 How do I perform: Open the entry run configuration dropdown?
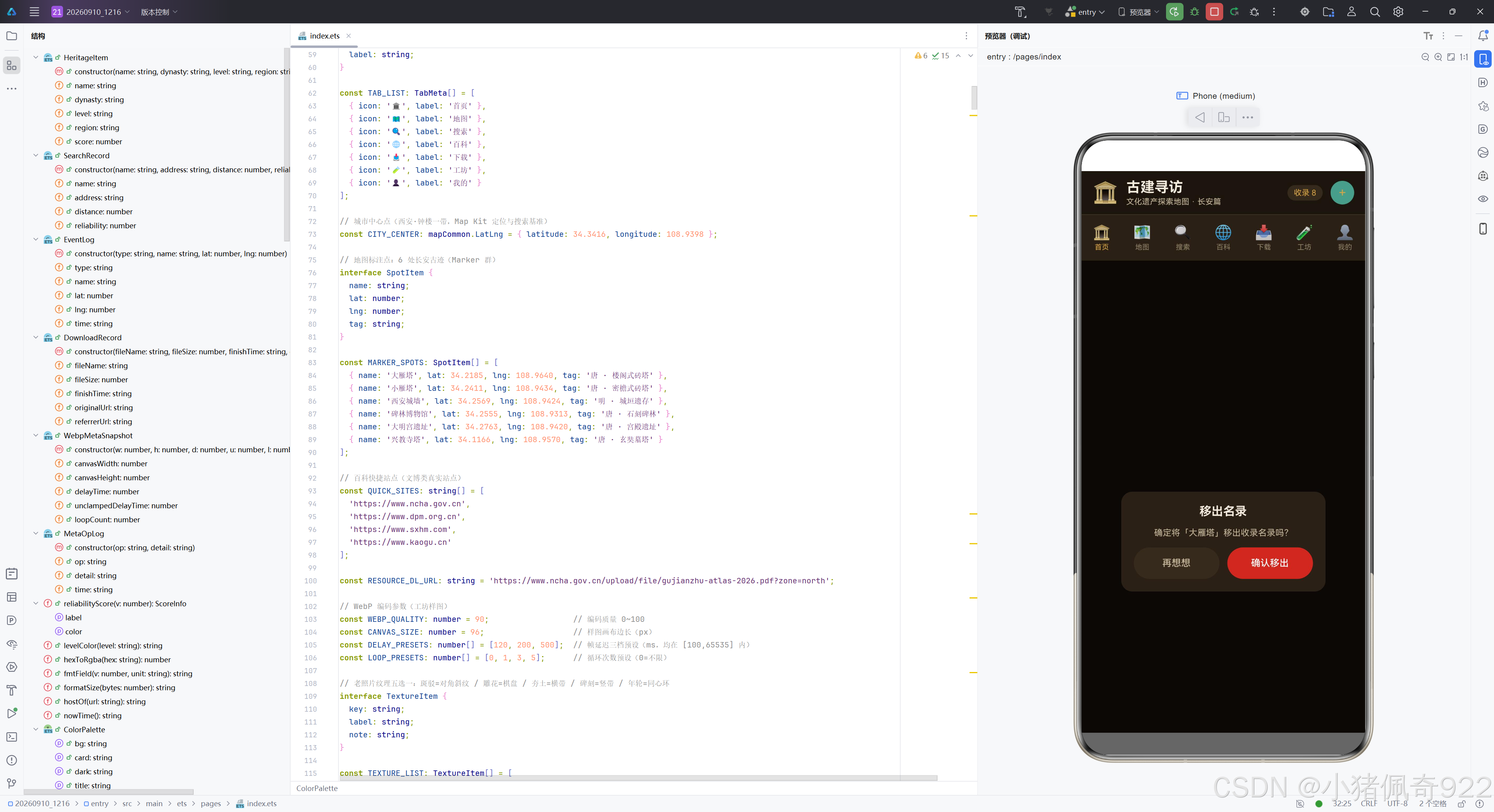tap(1085, 12)
